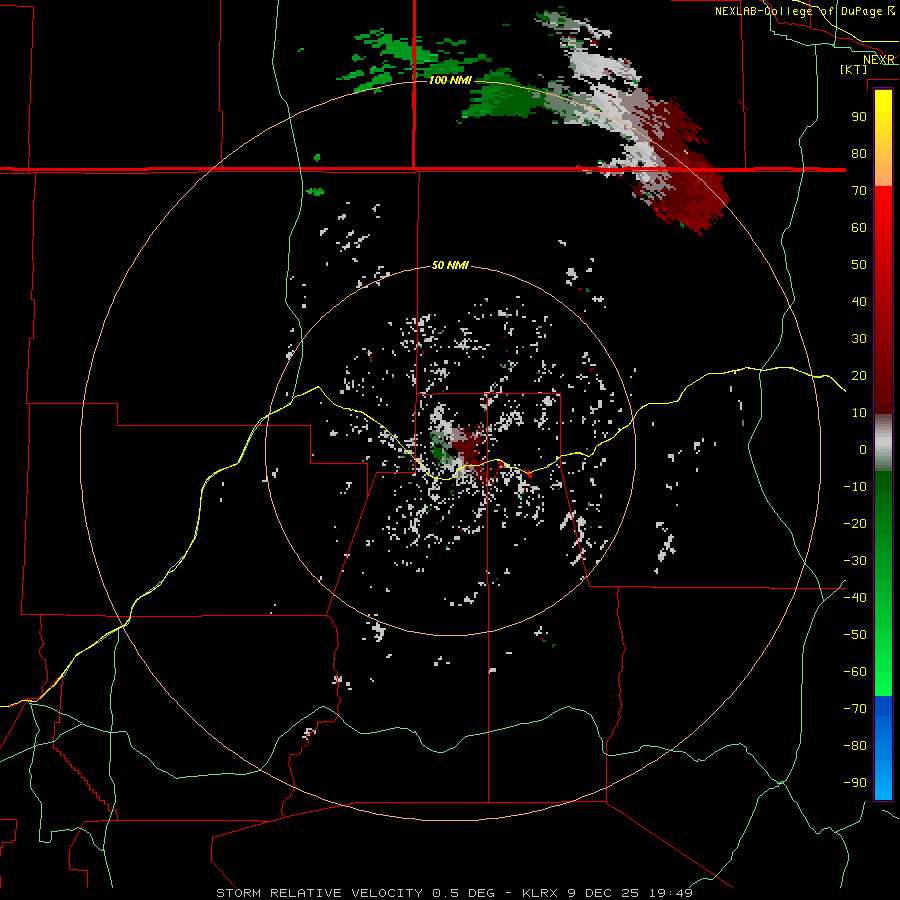Select the 100 NMI range ring label
The image size is (900, 900).
click(450, 80)
